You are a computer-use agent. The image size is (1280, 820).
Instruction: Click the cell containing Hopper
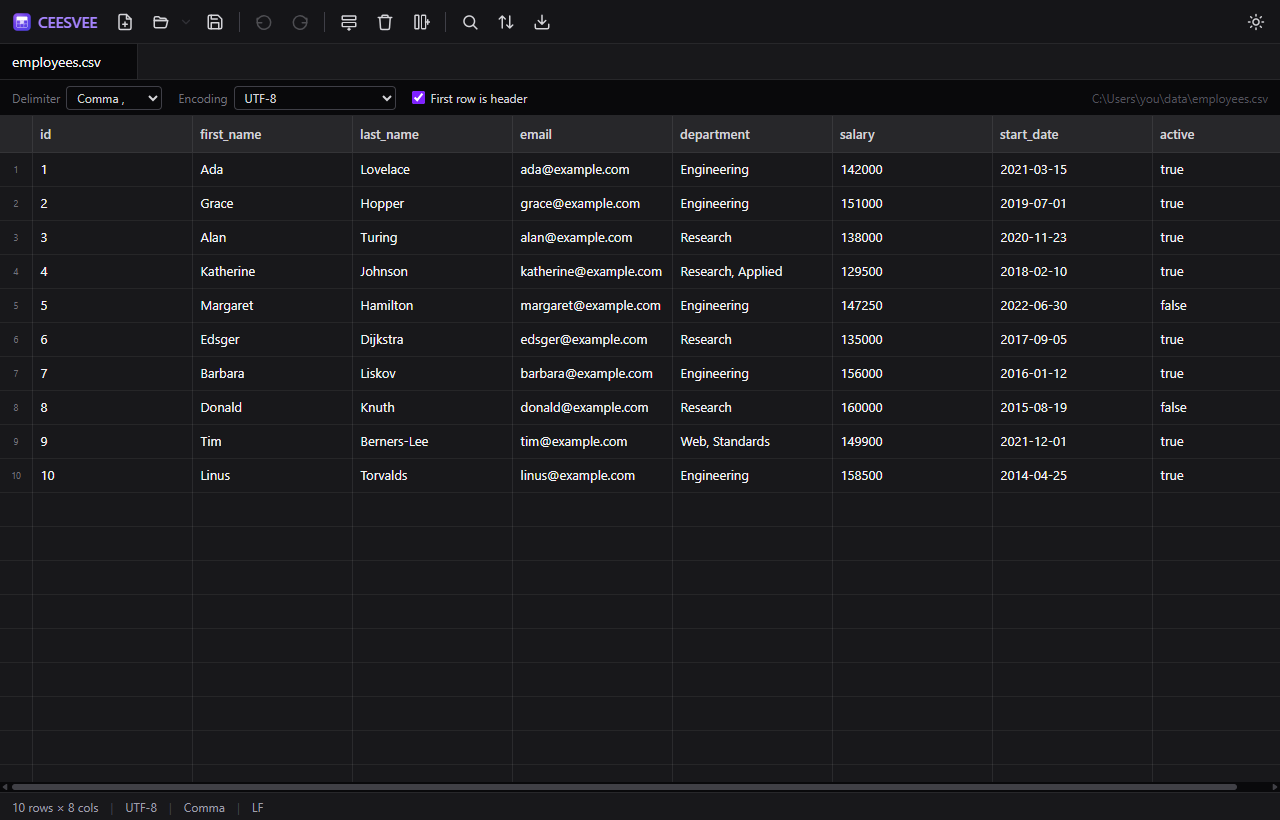(x=432, y=204)
